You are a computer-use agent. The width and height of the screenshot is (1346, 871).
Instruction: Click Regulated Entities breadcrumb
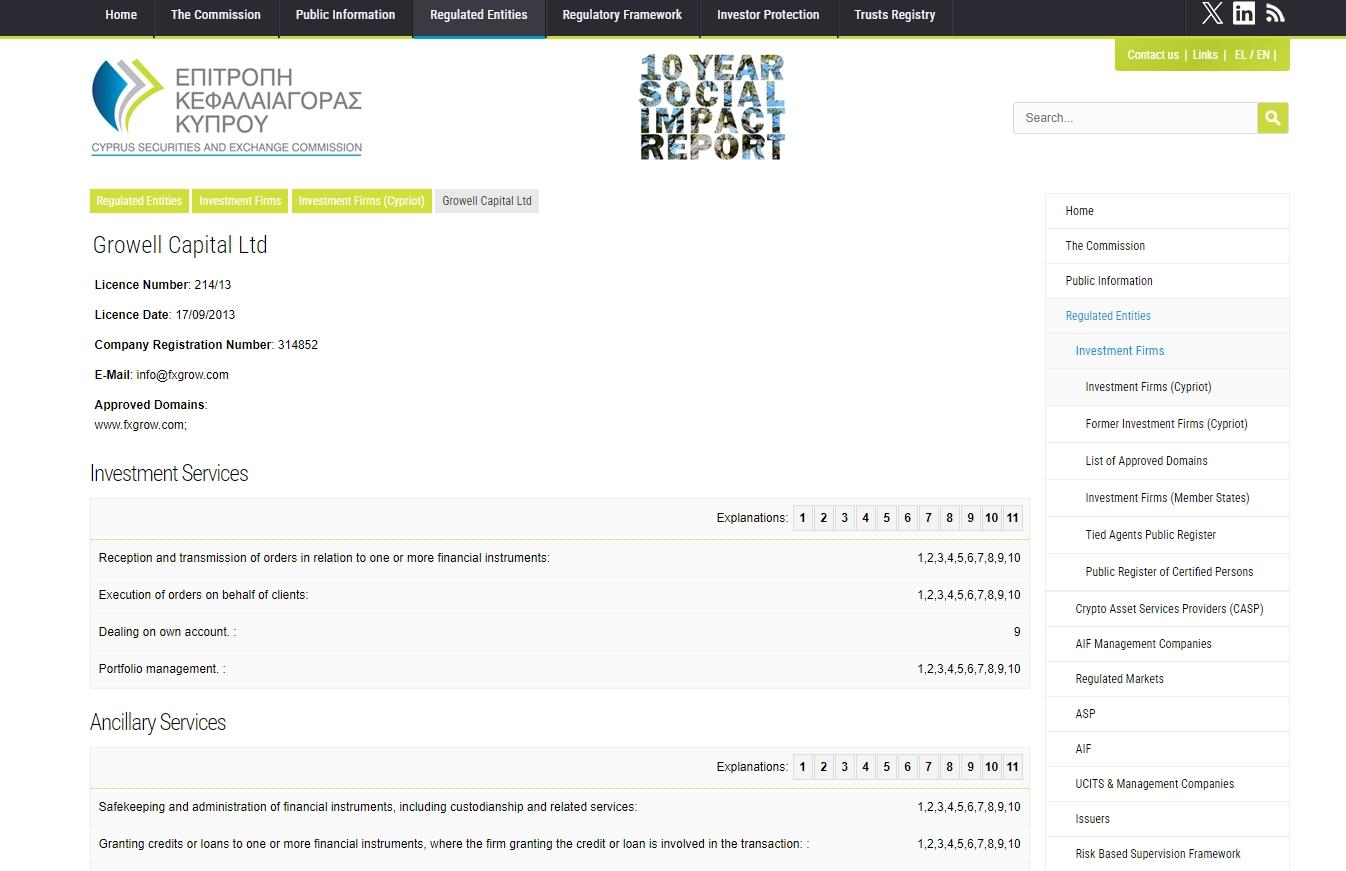(139, 201)
